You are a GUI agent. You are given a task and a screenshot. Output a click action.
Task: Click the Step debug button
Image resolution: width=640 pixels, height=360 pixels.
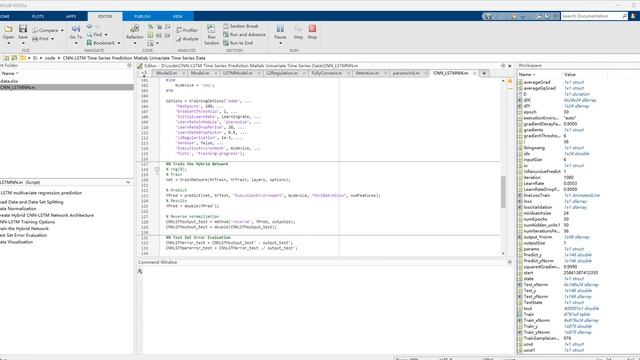pos(298,32)
